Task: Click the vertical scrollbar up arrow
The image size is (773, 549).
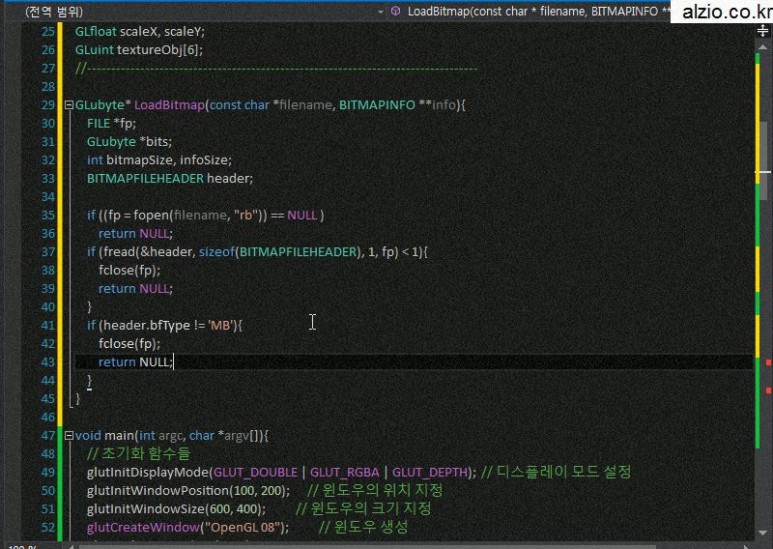Action: coord(762,47)
